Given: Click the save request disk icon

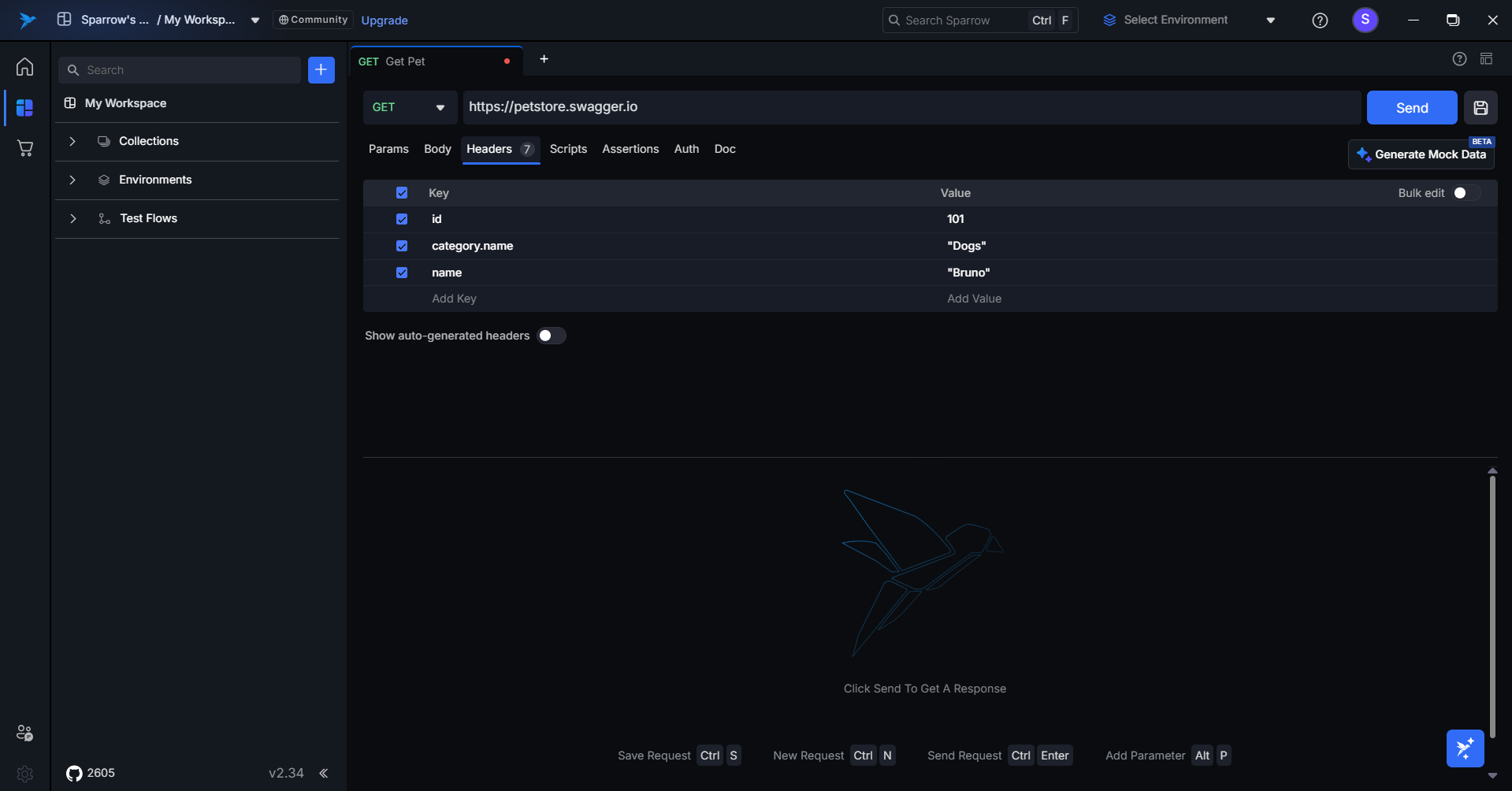Looking at the screenshot, I should (x=1480, y=108).
